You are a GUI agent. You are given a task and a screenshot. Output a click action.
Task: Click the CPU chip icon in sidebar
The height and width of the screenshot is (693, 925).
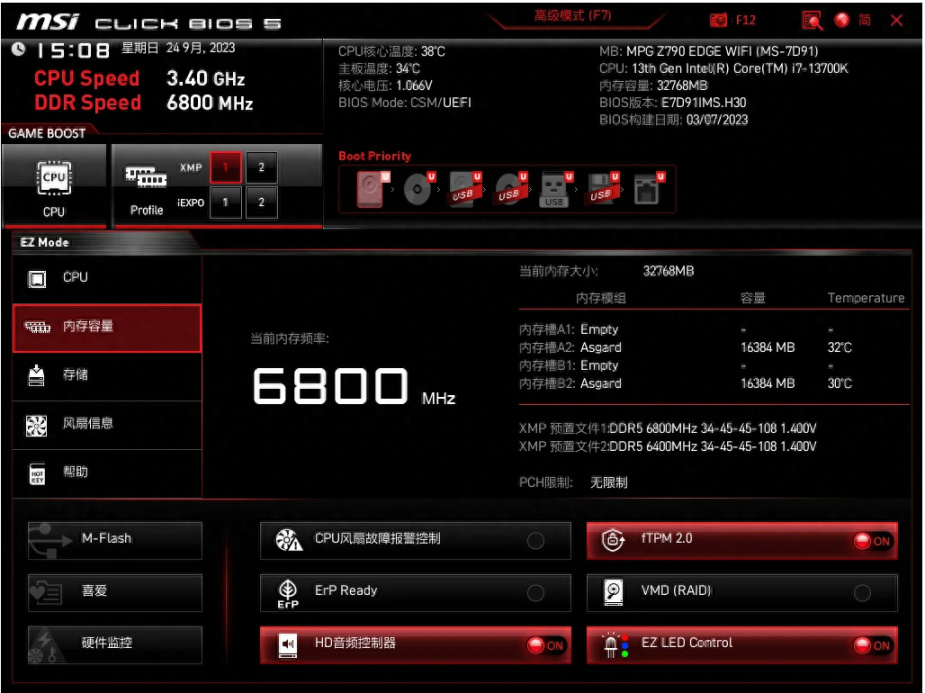tap(37, 278)
